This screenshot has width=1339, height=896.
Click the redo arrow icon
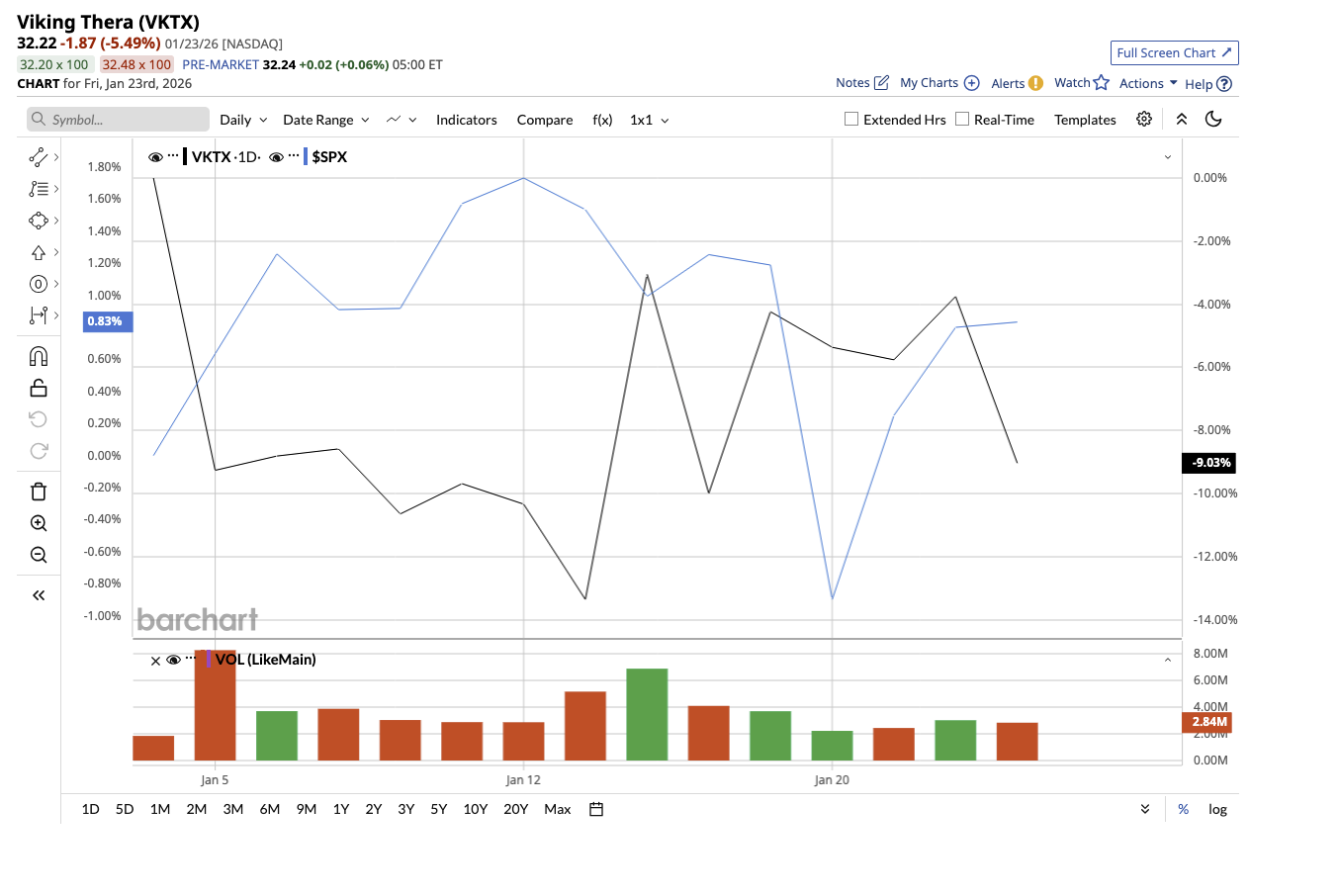39,451
